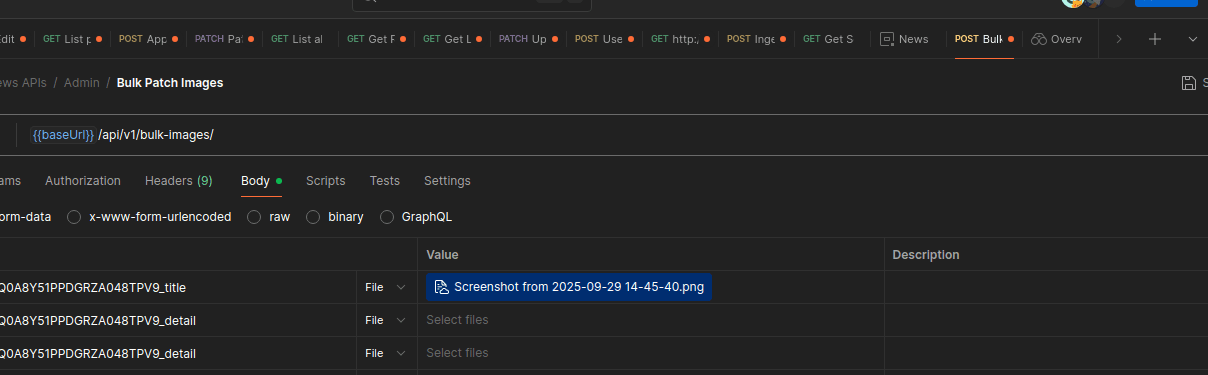Switch to the Headers (9) tab
The image size is (1208, 375).
pos(178,181)
